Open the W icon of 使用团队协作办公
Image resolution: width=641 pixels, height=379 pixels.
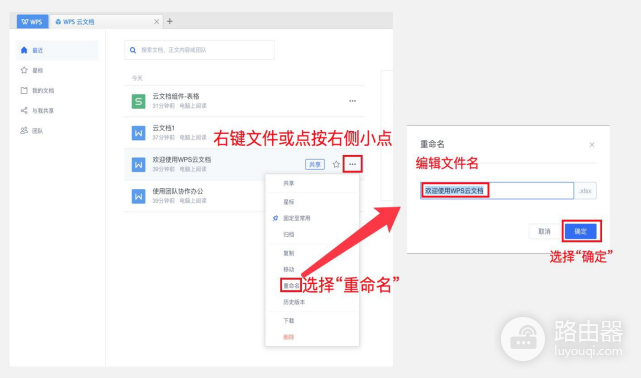[138, 196]
